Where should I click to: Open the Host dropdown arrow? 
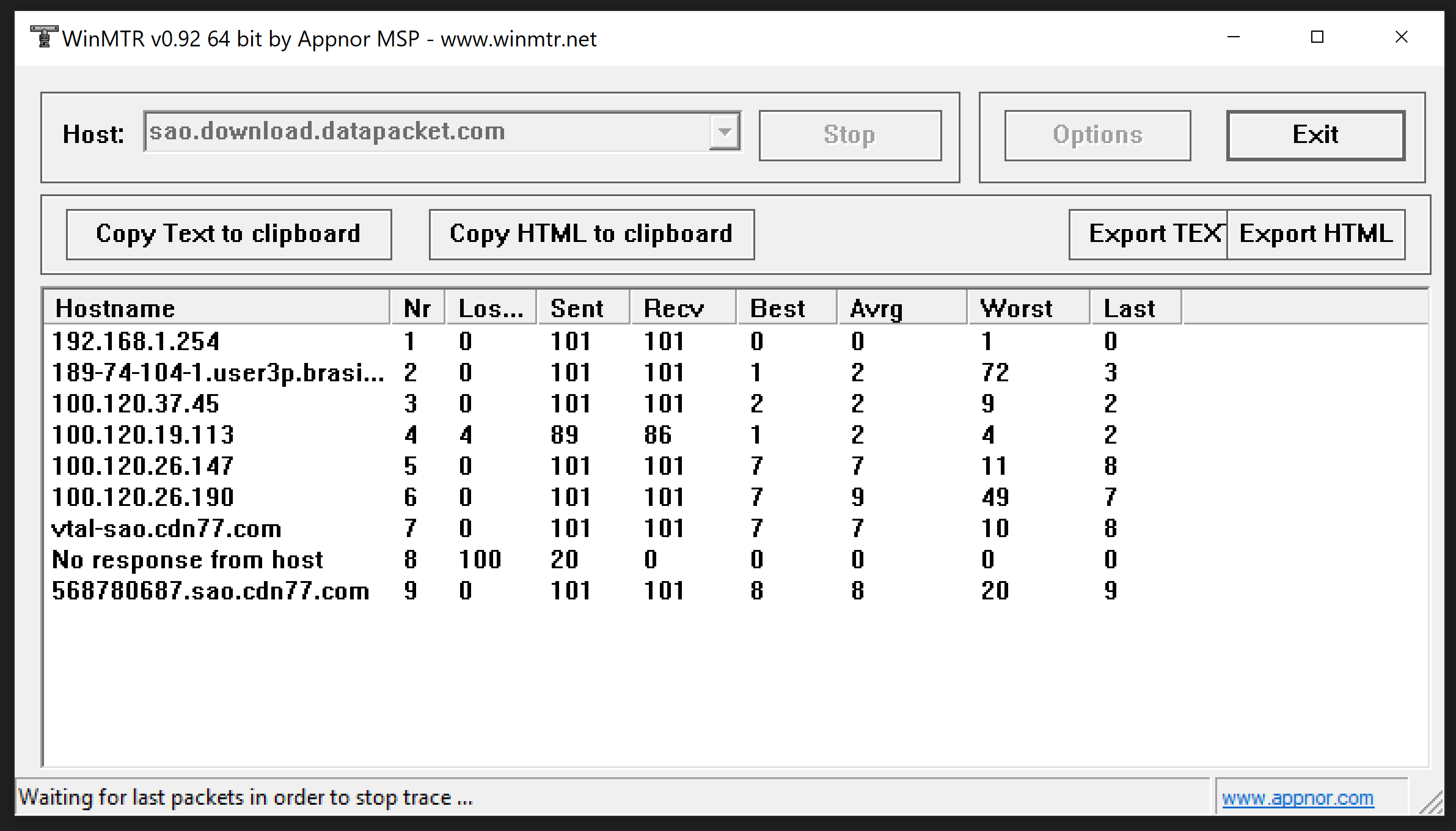725,131
